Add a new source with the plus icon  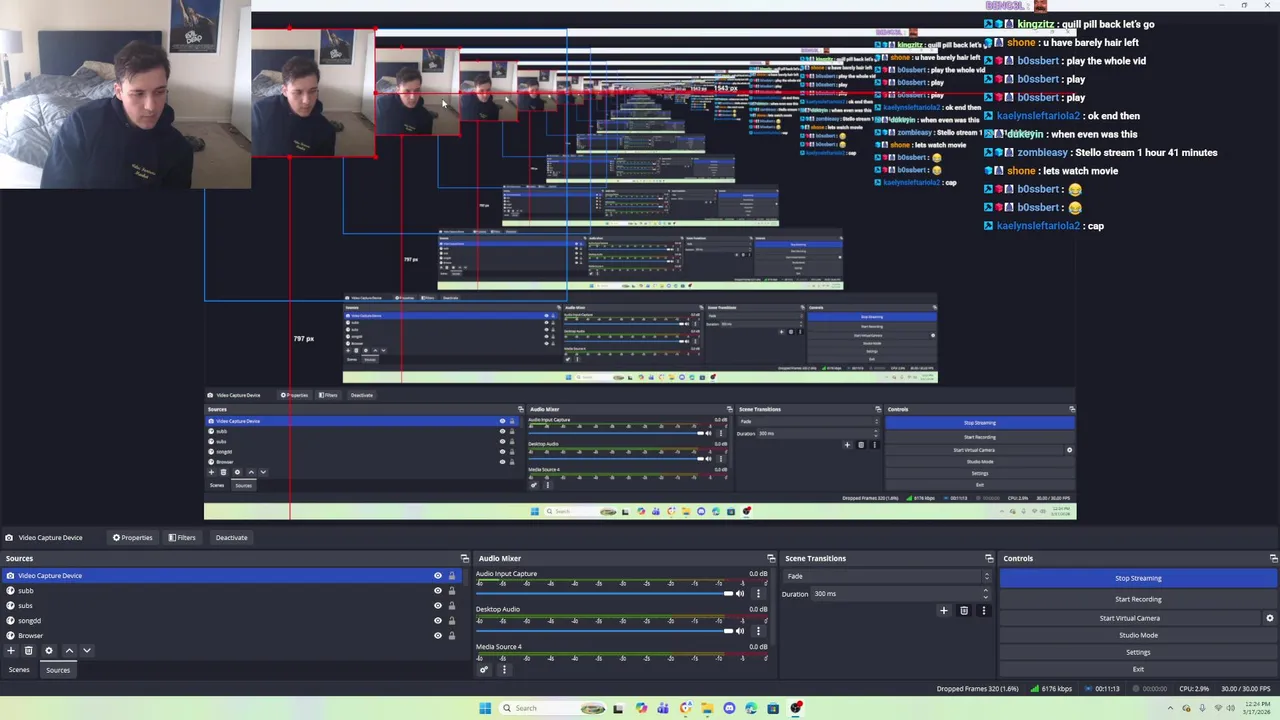coord(11,650)
